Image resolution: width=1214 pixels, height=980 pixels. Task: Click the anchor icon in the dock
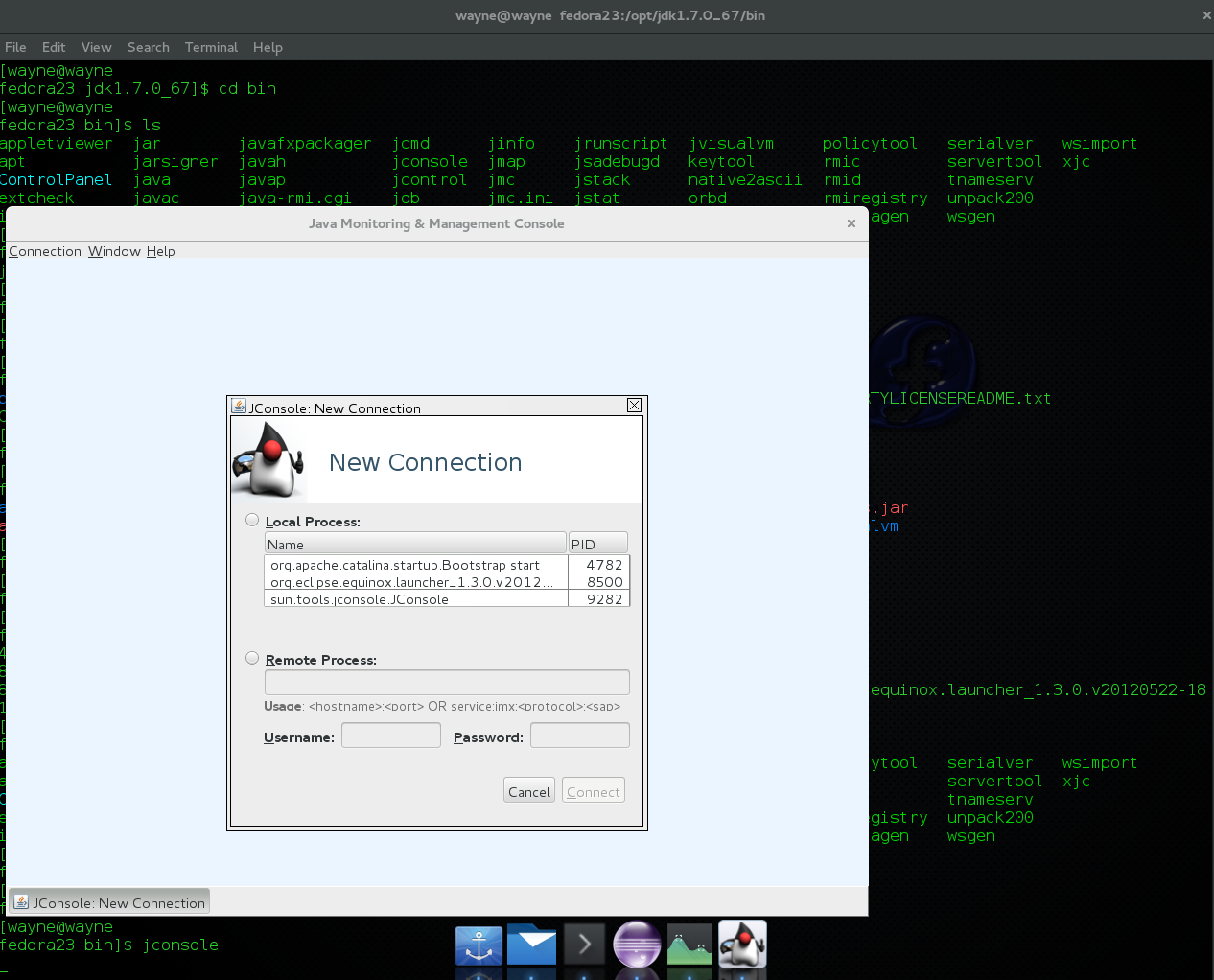point(479,945)
